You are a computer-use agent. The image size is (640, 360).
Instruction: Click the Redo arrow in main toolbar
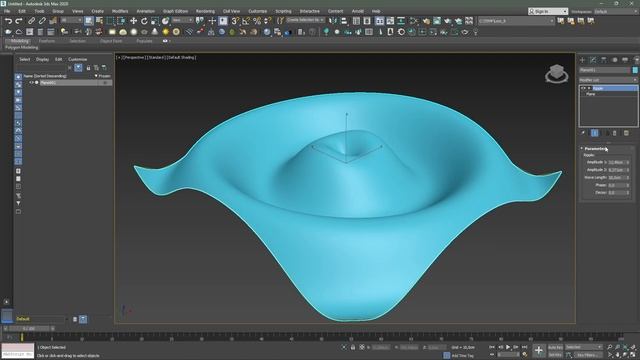pos(19,21)
